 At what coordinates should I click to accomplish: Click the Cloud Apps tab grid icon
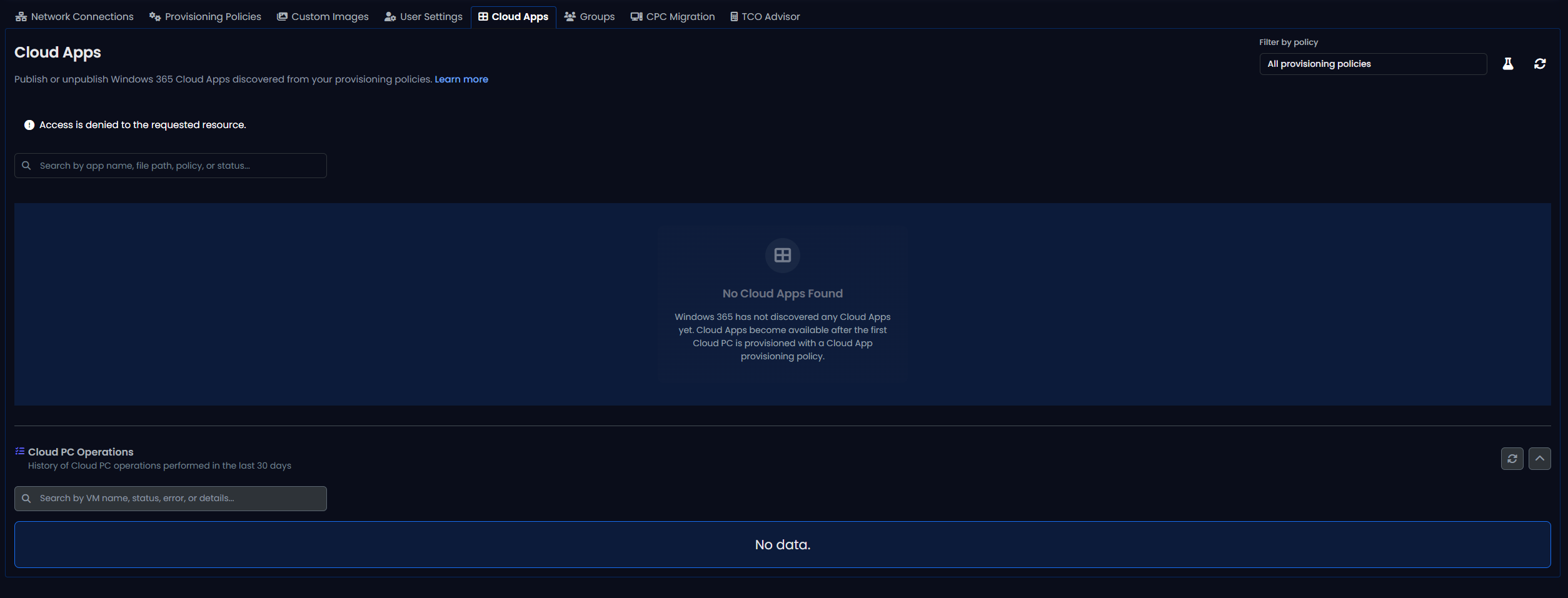pos(483,17)
